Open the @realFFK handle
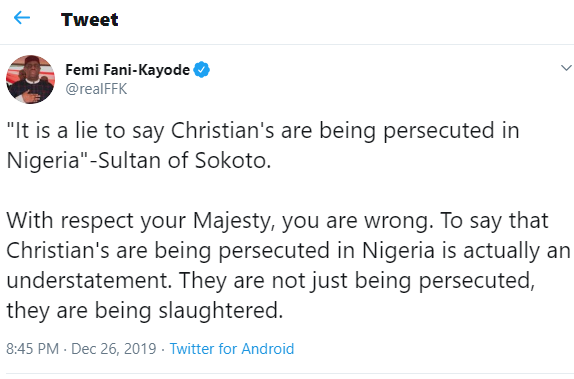574x379 pixels. (96, 89)
